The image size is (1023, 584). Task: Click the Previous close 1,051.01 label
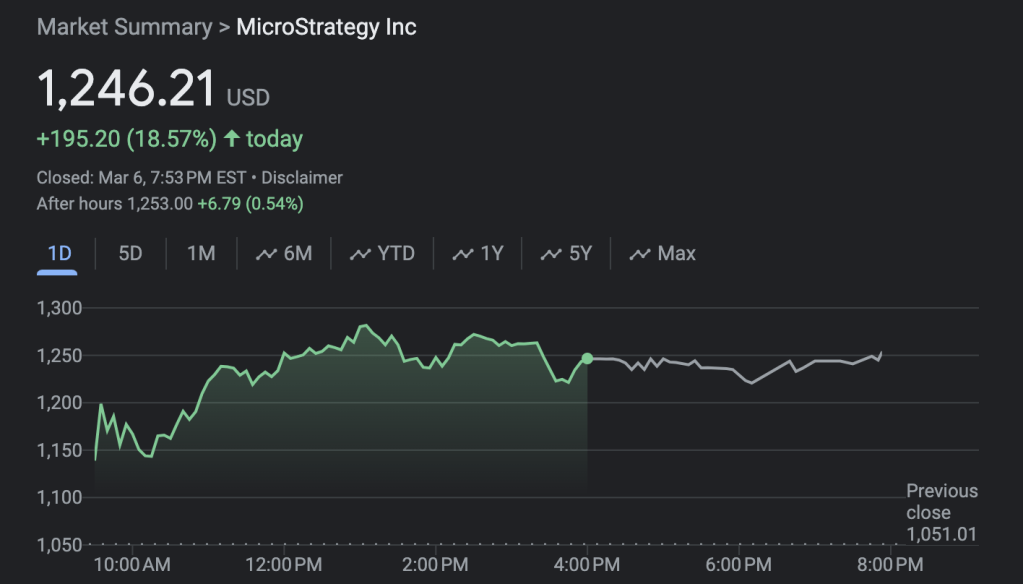pos(941,513)
